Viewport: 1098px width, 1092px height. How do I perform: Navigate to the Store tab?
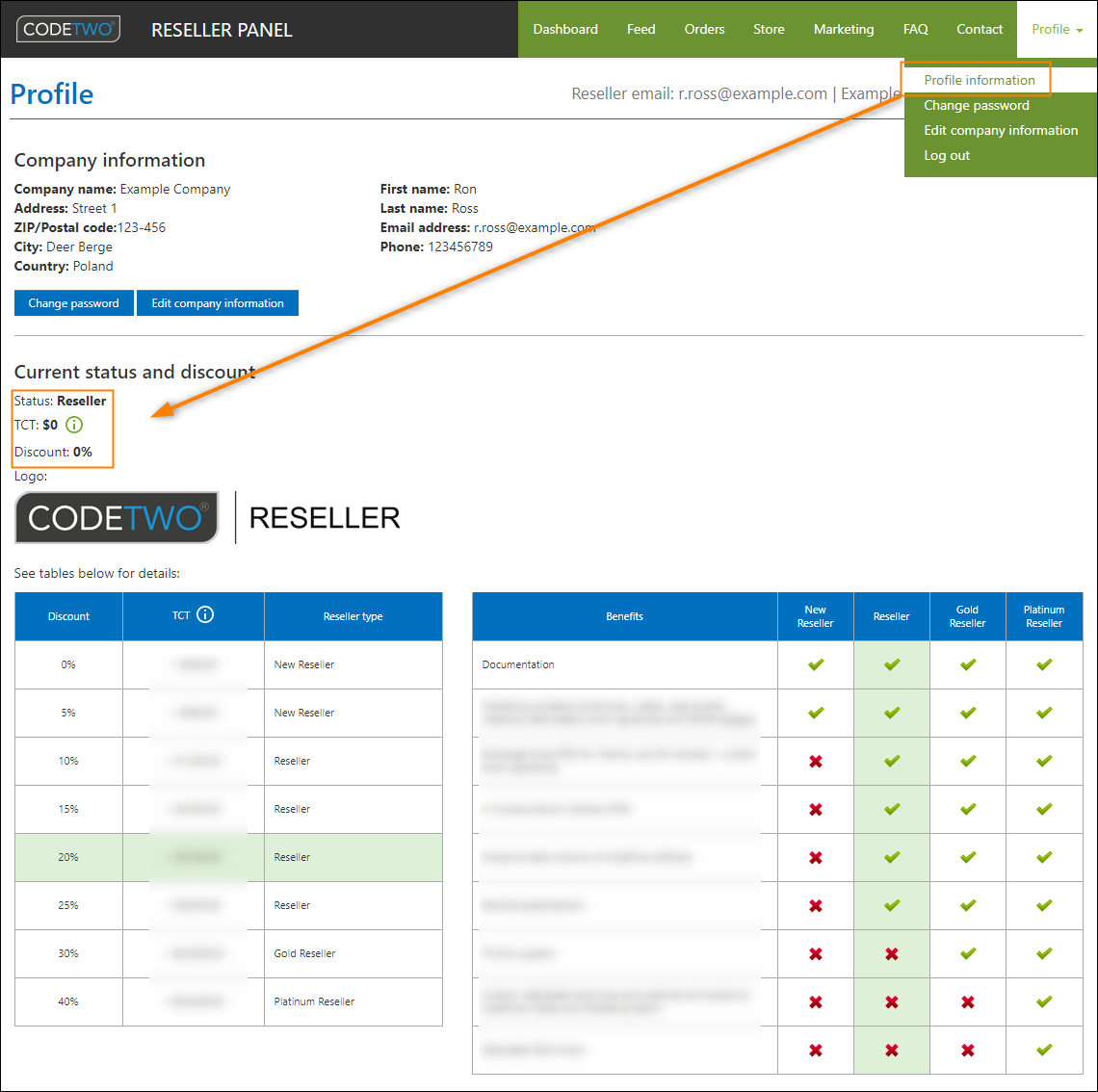[x=769, y=30]
